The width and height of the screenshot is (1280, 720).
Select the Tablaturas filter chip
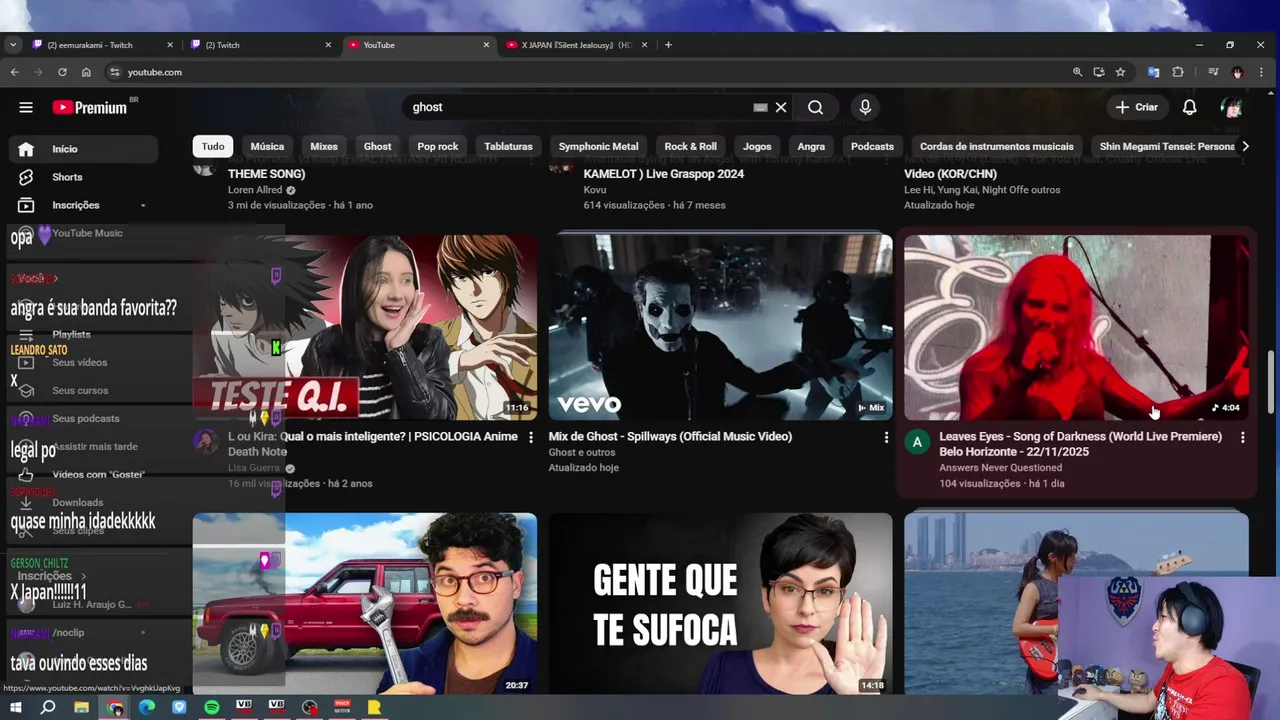pyautogui.click(x=508, y=146)
